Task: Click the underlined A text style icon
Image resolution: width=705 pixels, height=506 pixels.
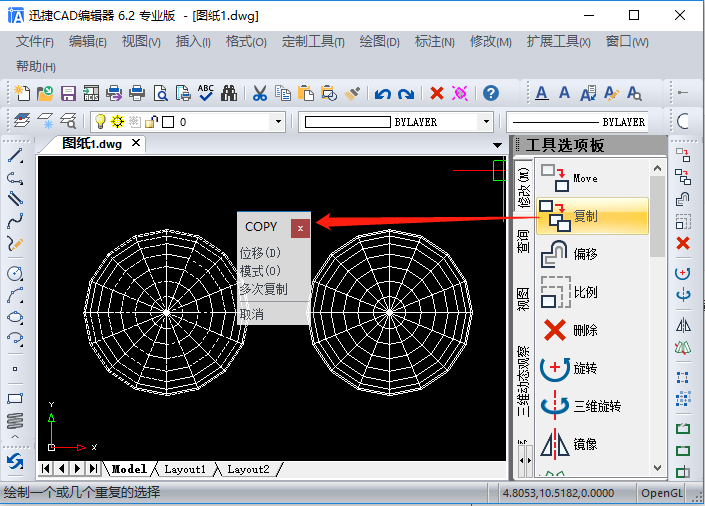Action: point(542,93)
